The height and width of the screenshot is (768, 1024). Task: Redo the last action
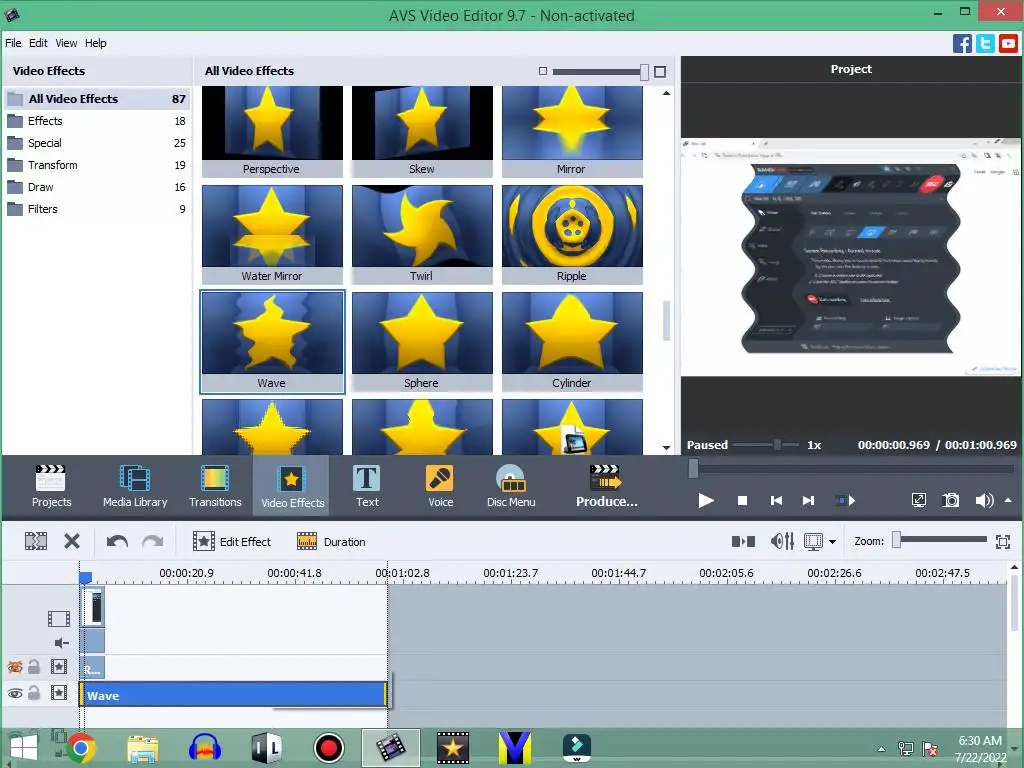click(153, 541)
